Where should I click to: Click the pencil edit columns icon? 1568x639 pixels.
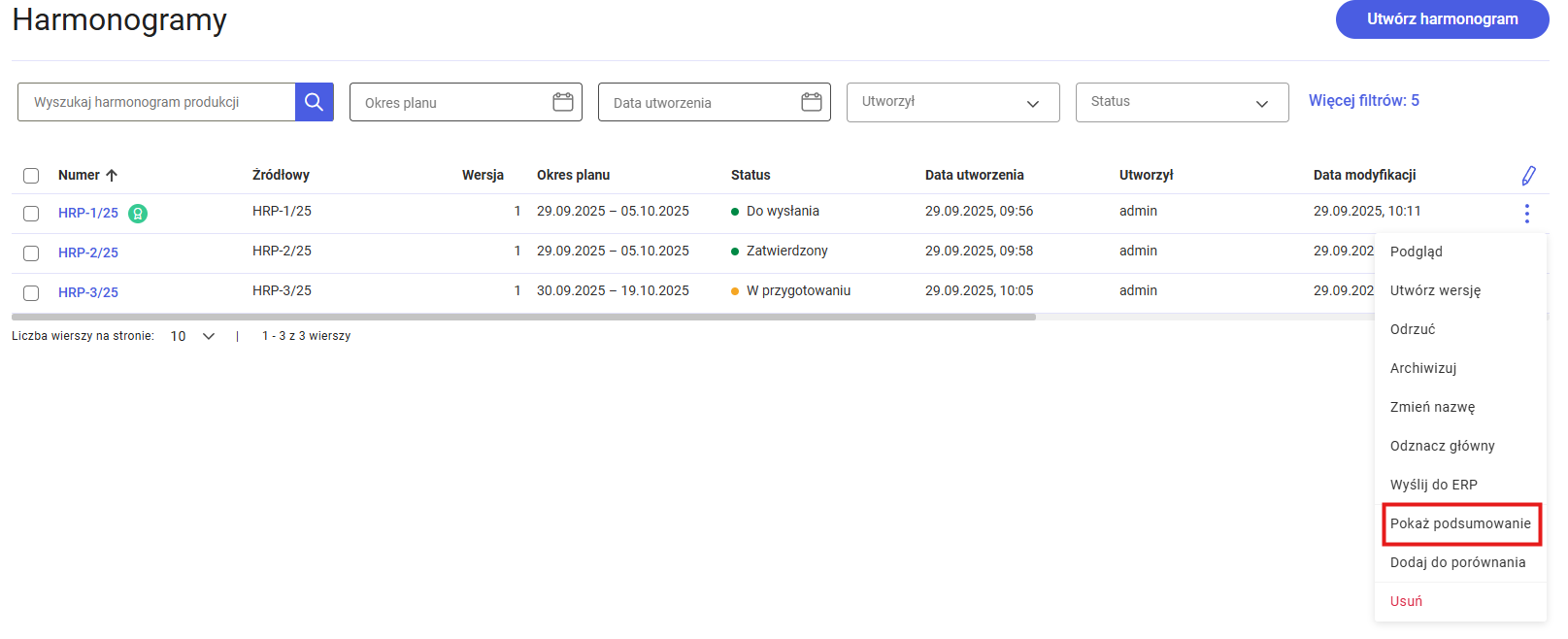[1528, 176]
